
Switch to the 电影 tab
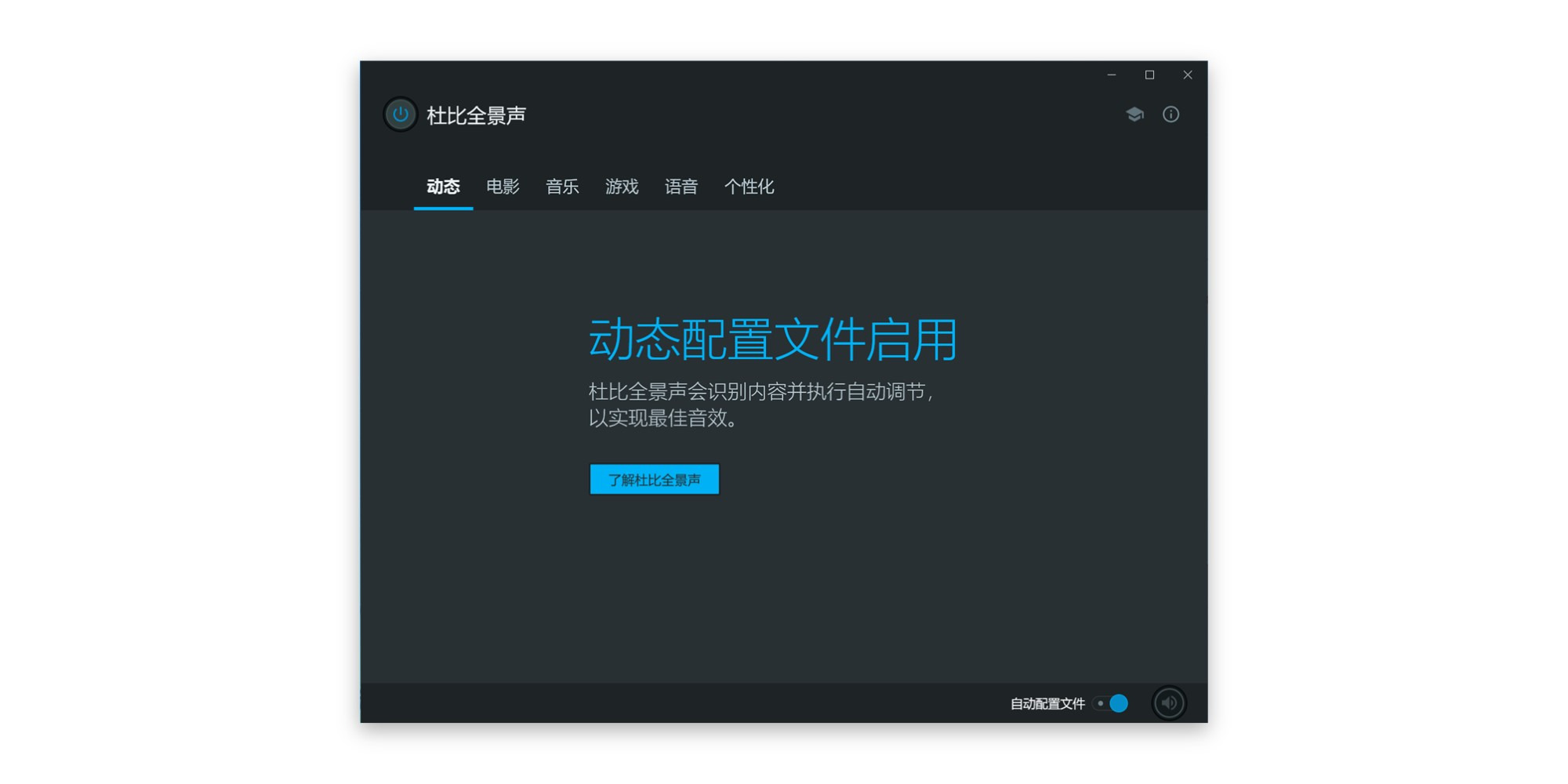(503, 187)
